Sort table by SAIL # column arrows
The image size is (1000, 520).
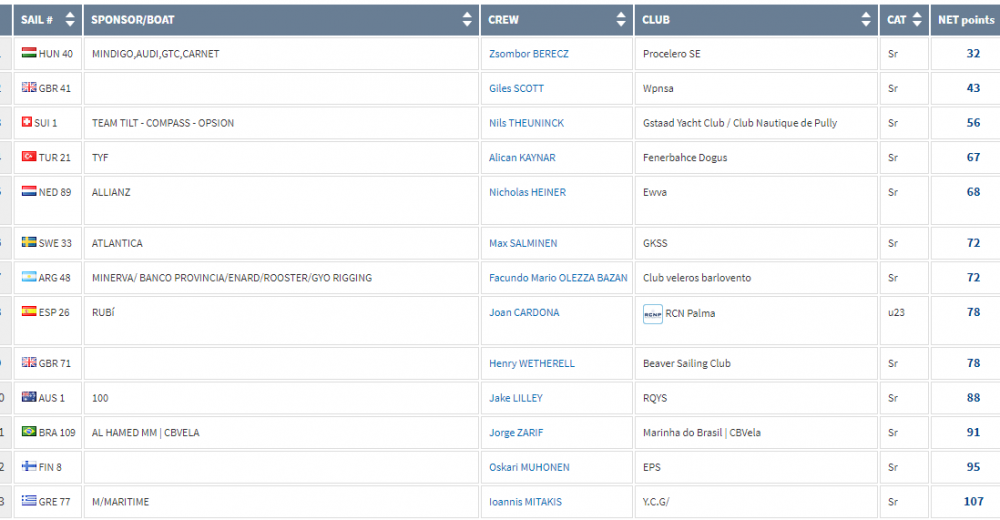(x=69, y=19)
